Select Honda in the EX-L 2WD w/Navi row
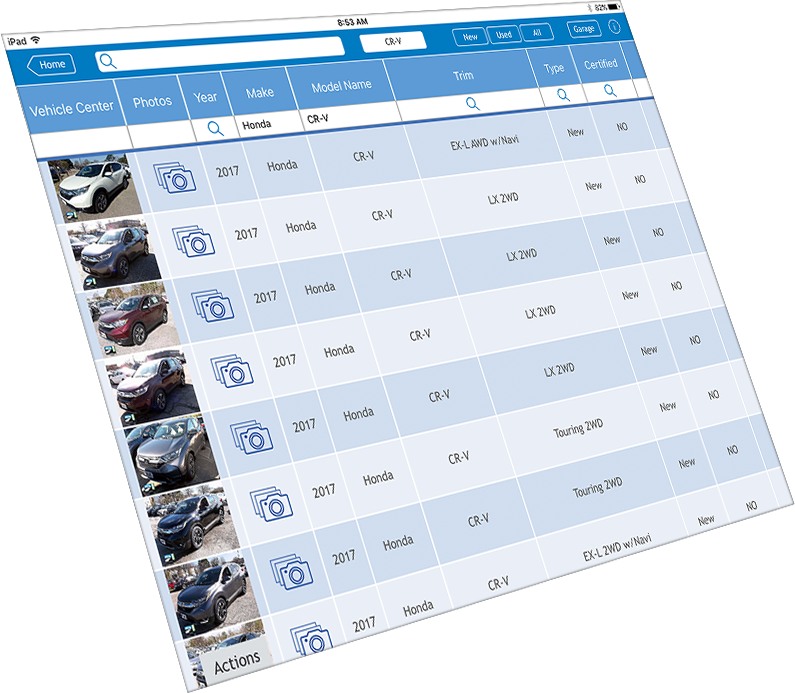The height and width of the screenshot is (693, 795). click(x=418, y=608)
